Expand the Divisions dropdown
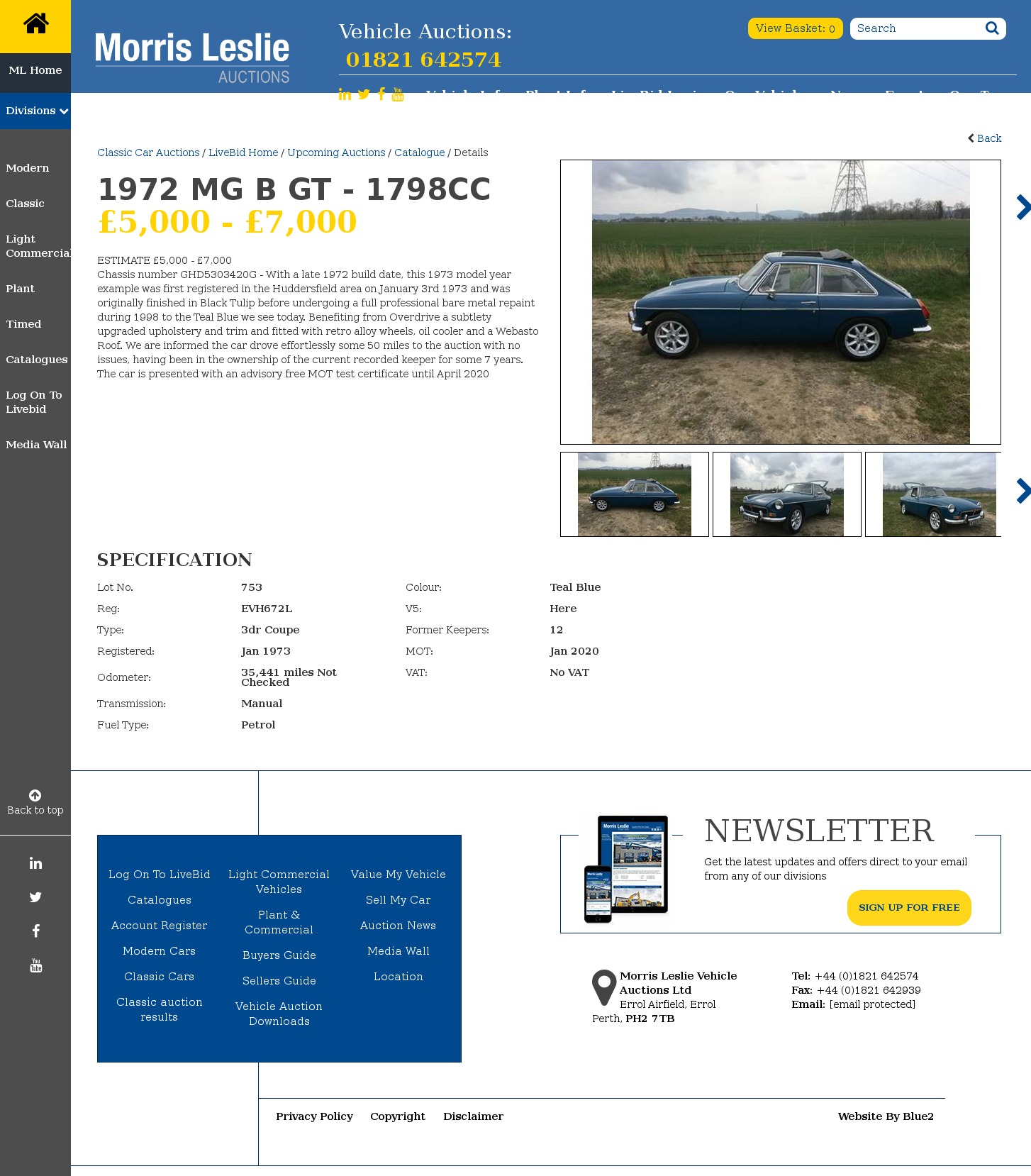The image size is (1031, 1176). [x=35, y=111]
